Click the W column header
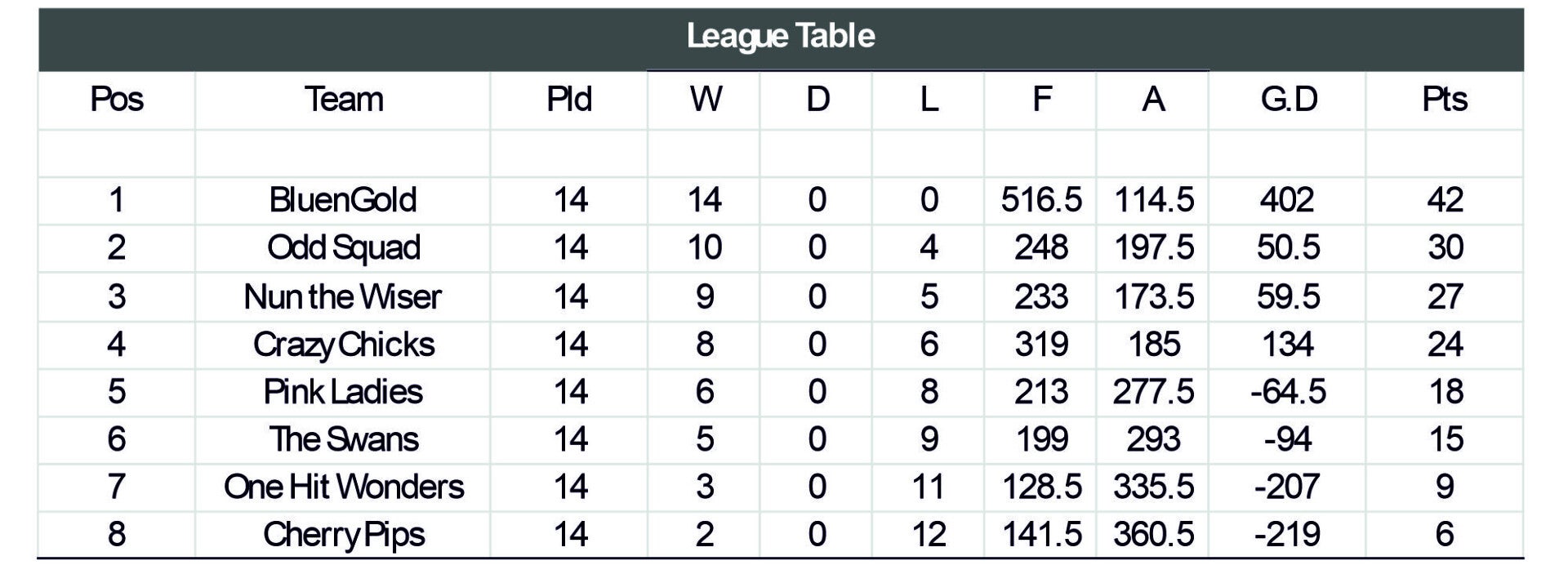 click(x=705, y=100)
